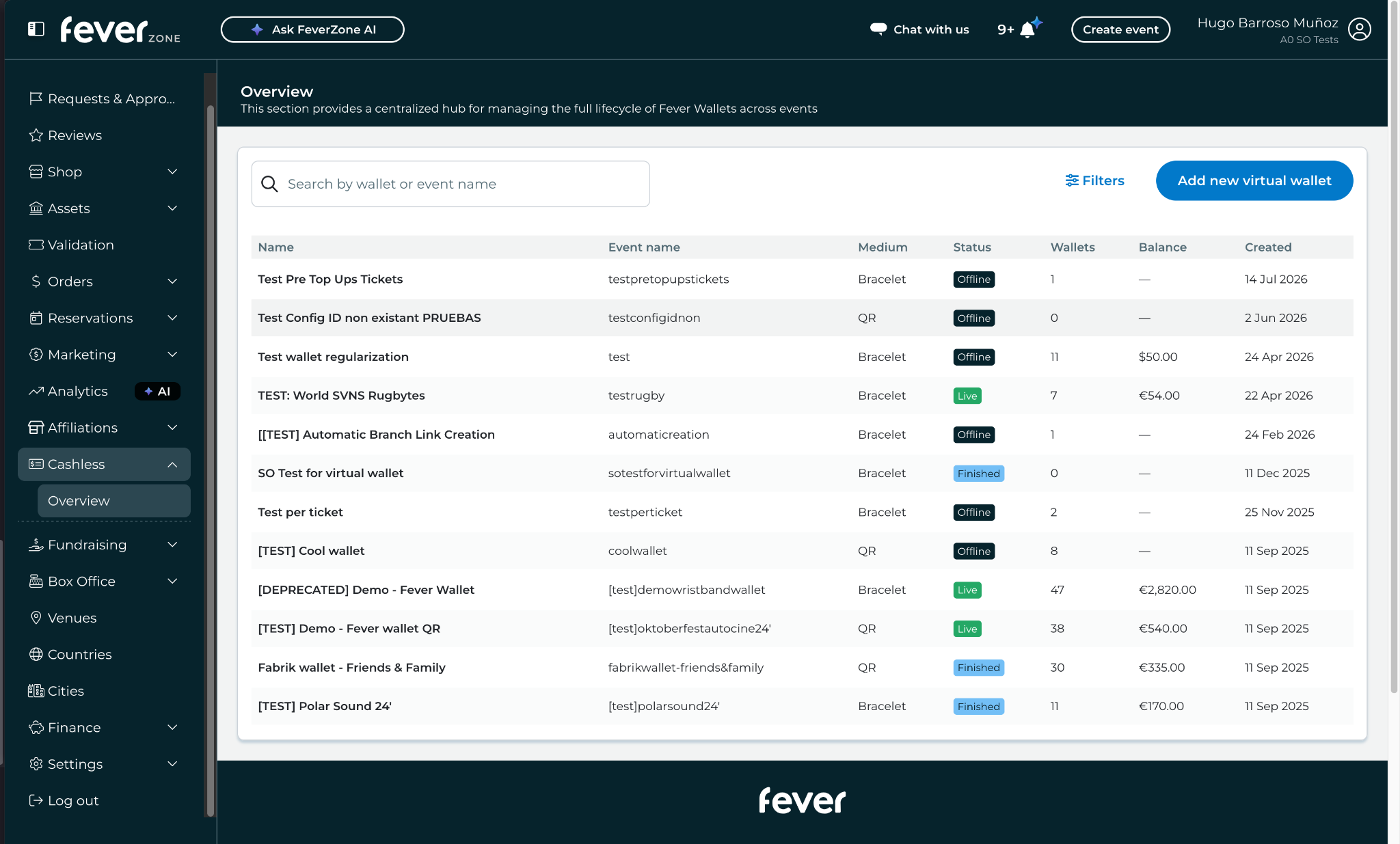The height and width of the screenshot is (844, 1400).
Task: Click the Created column header
Action: click(x=1268, y=247)
